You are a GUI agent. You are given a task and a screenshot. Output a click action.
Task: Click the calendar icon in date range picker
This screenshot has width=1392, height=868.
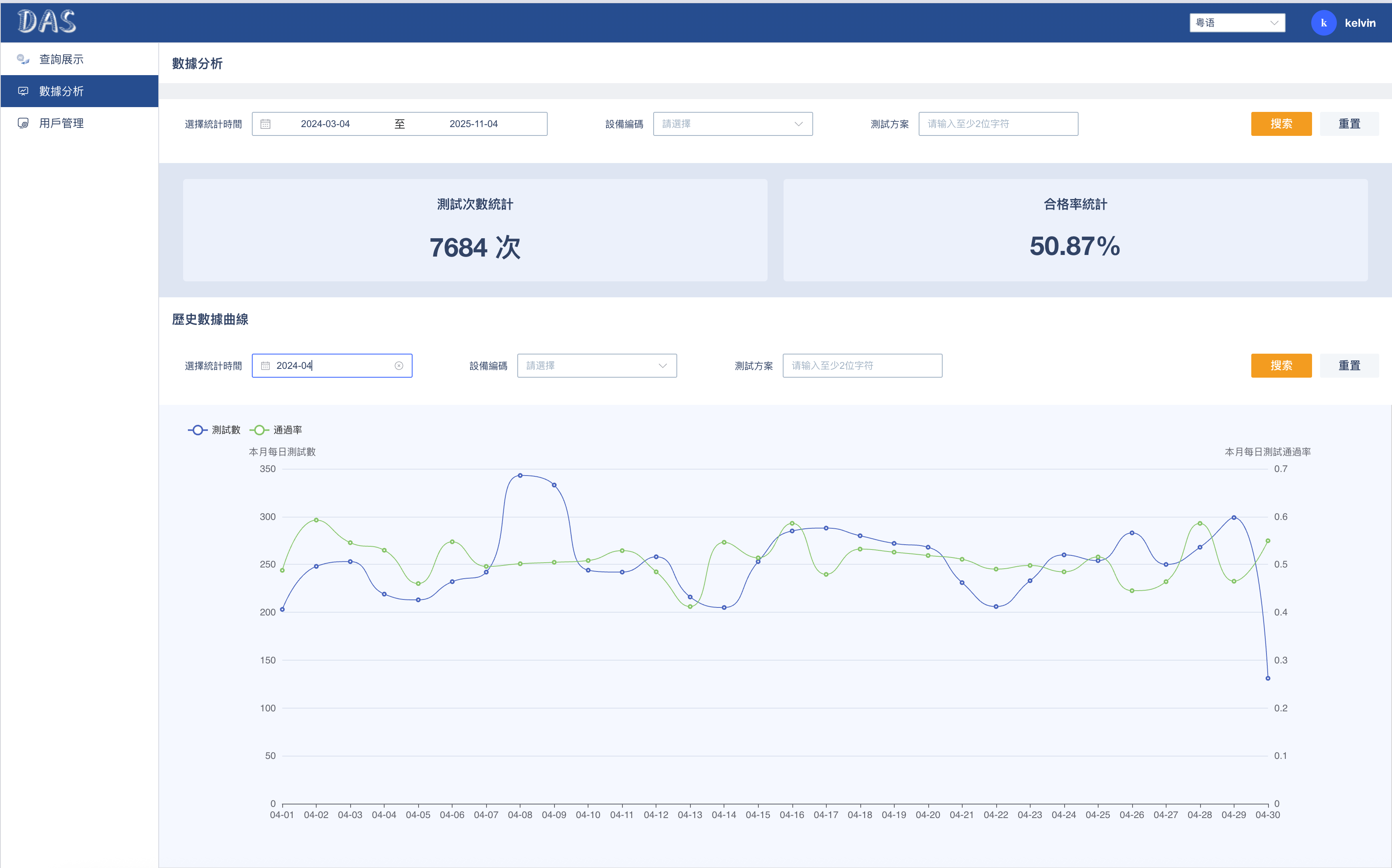click(x=265, y=124)
